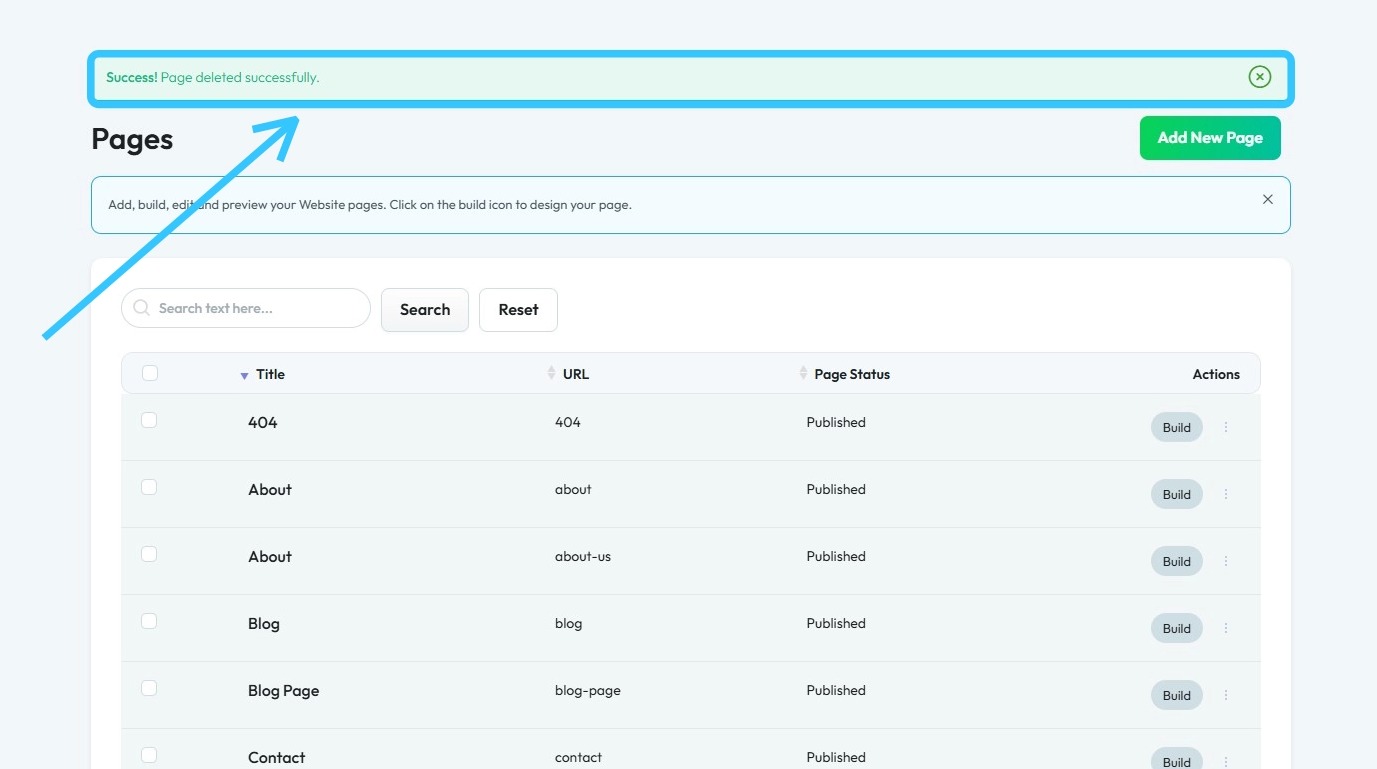The image size is (1377, 769).
Task: Close the blue info banner about building pages
Action: coord(1267,199)
